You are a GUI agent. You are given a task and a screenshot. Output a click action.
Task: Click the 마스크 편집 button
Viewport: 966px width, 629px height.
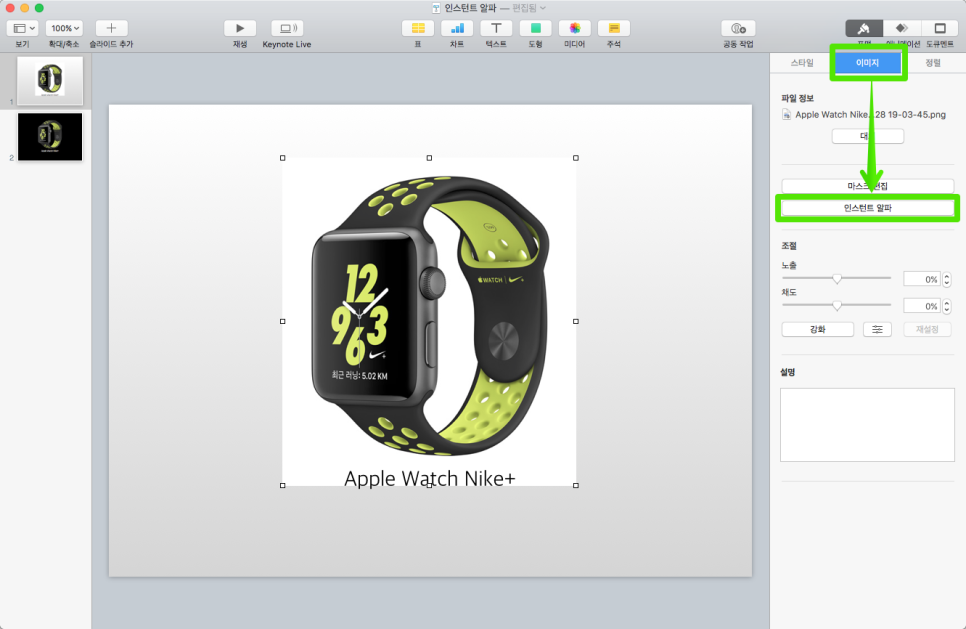tap(867, 186)
